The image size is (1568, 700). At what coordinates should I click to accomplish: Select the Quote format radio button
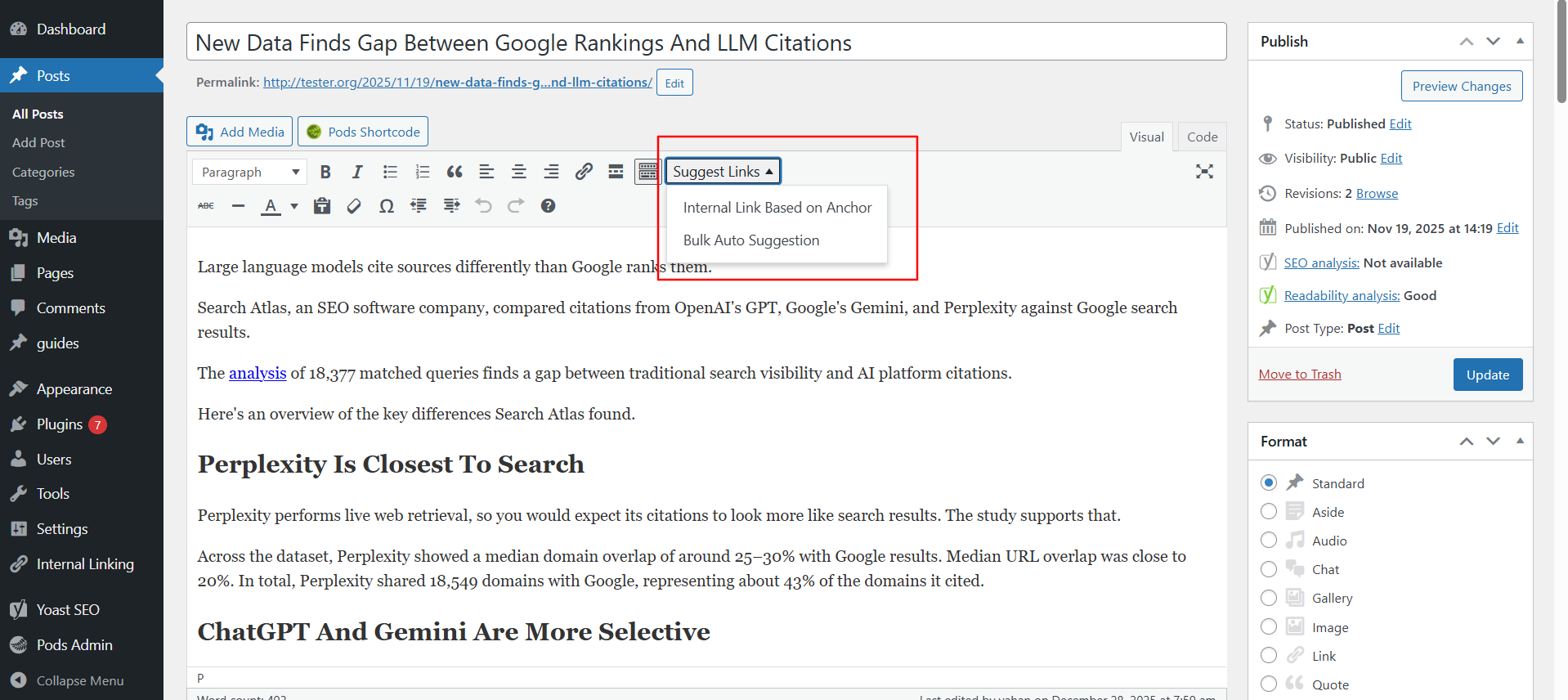(x=1269, y=684)
